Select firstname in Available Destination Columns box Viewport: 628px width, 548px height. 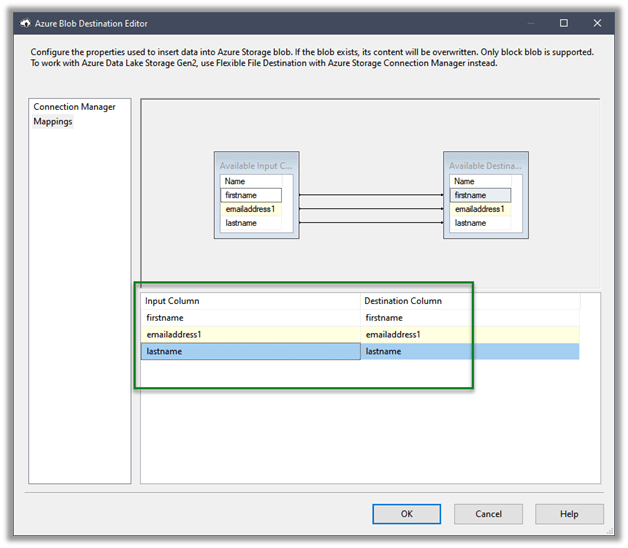pyautogui.click(x=480, y=196)
